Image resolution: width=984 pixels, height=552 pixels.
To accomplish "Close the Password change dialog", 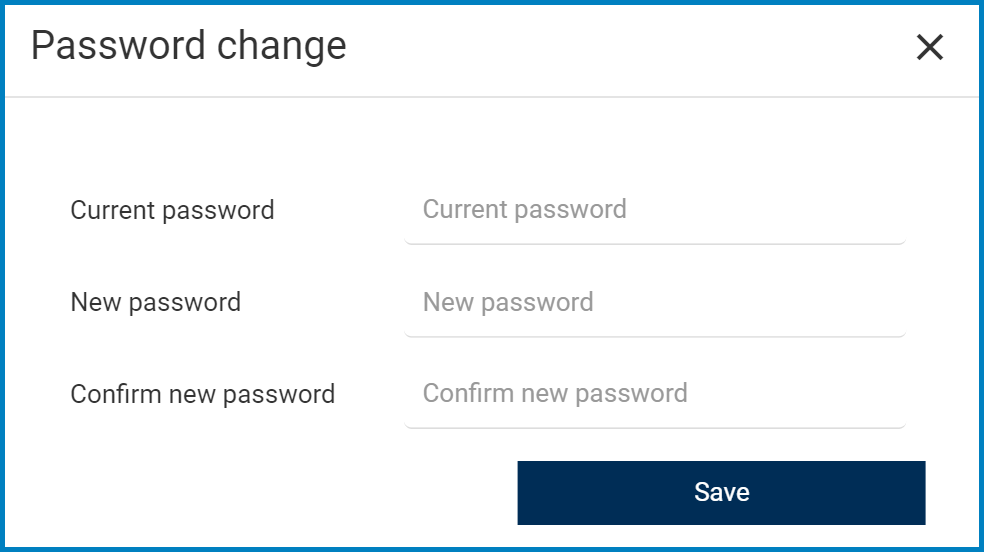I will click(x=929, y=47).
